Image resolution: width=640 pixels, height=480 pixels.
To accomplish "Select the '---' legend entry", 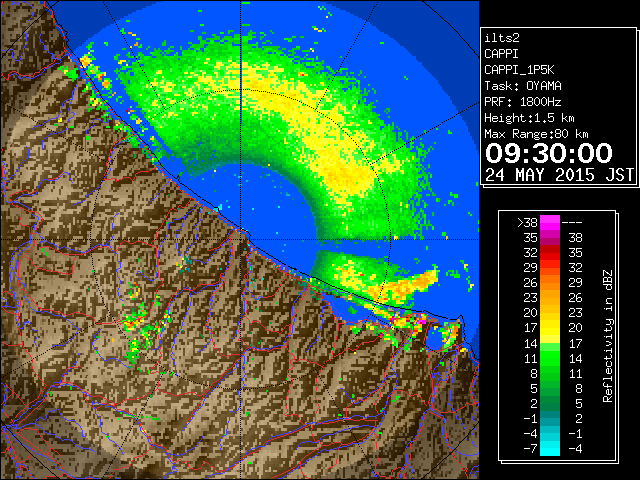I will pyautogui.click(x=572, y=223).
